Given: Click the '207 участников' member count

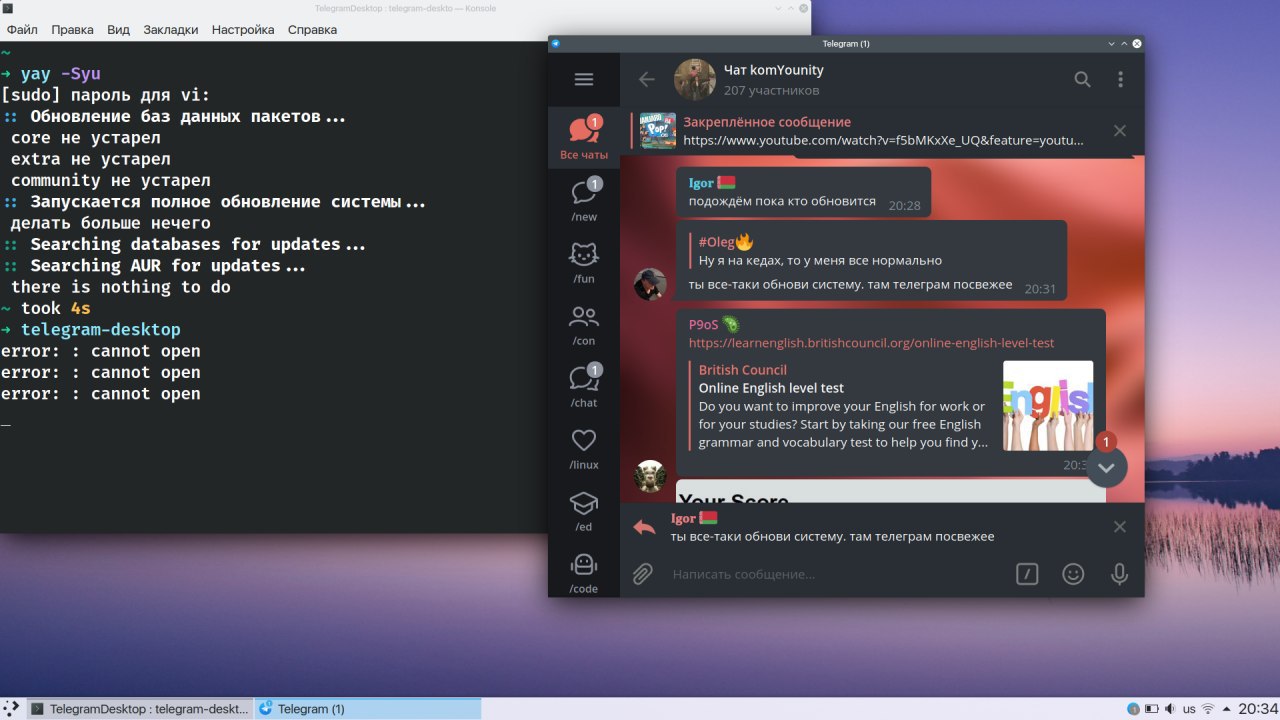Looking at the screenshot, I should point(771,91).
